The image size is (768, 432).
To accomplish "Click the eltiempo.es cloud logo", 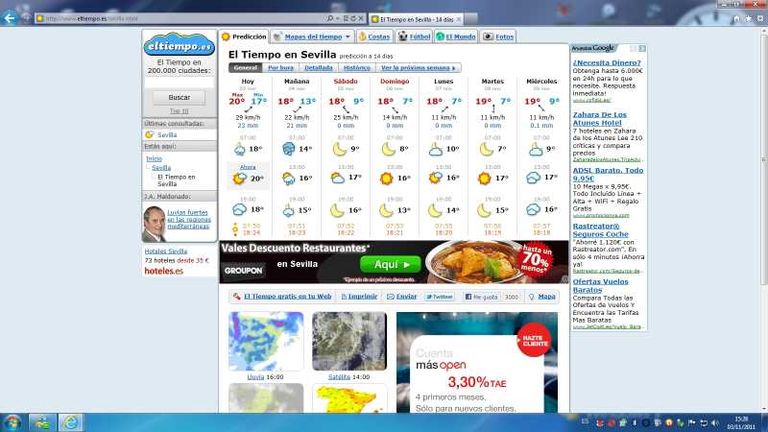I will pyautogui.click(x=179, y=45).
